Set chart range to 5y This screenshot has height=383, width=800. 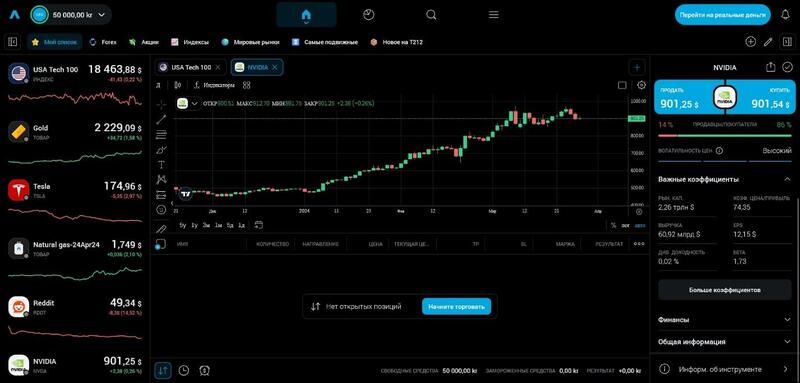[x=183, y=225]
